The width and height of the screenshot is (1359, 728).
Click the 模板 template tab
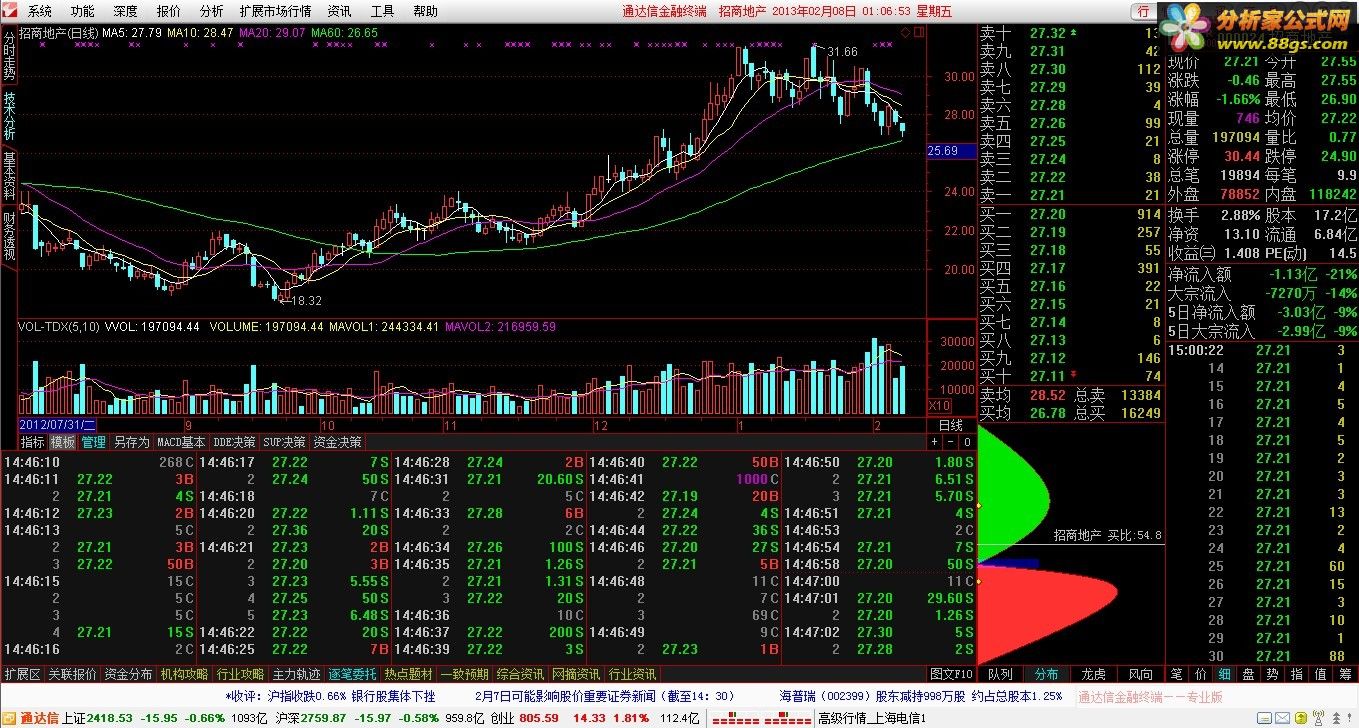click(63, 442)
